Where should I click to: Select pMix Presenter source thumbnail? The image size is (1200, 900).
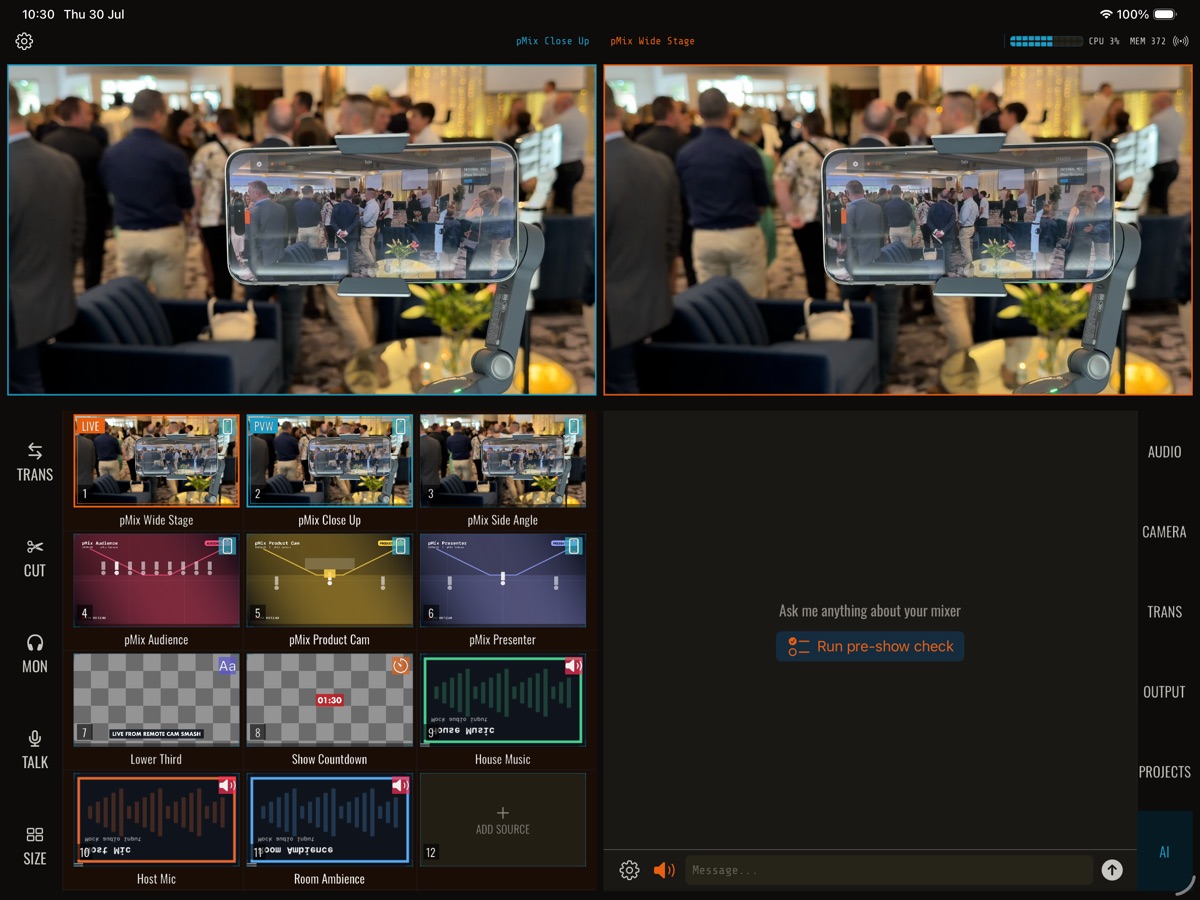pyautogui.click(x=503, y=581)
